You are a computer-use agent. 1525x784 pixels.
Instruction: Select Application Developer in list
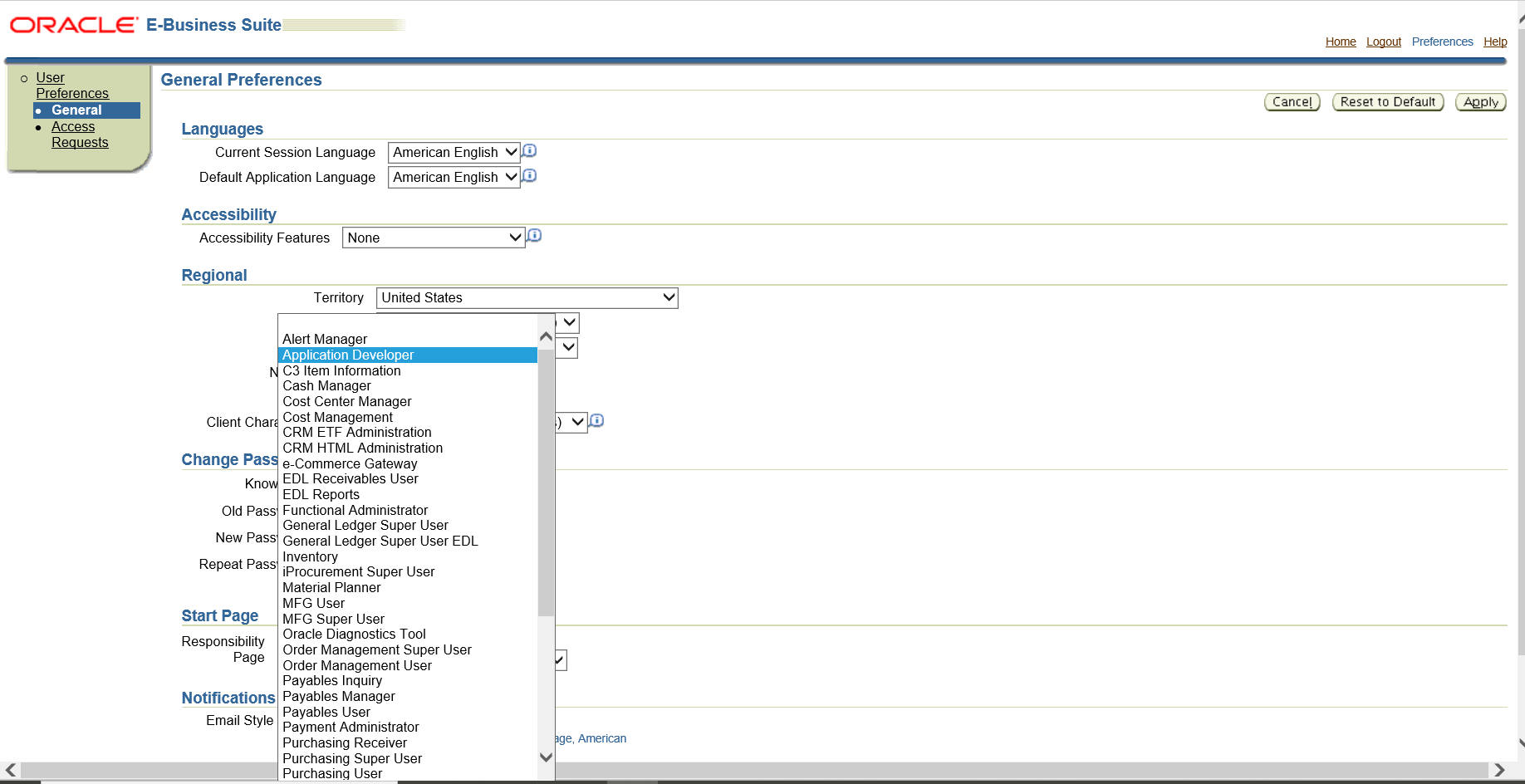(408, 355)
